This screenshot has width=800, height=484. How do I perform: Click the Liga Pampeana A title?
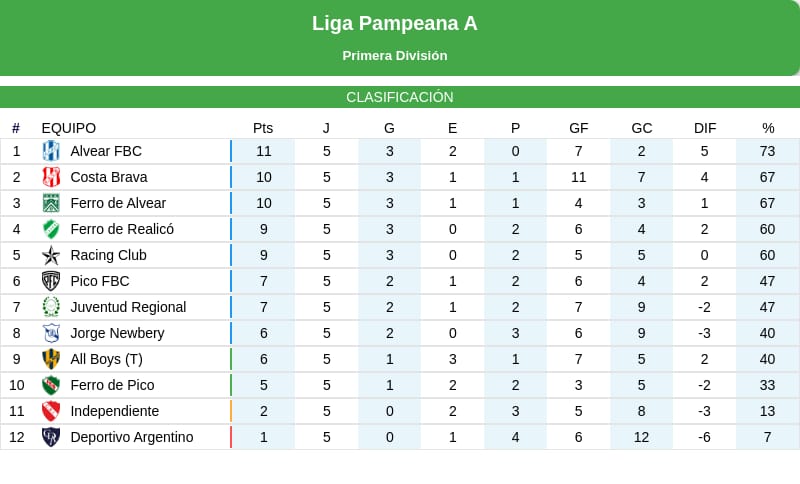395,23
